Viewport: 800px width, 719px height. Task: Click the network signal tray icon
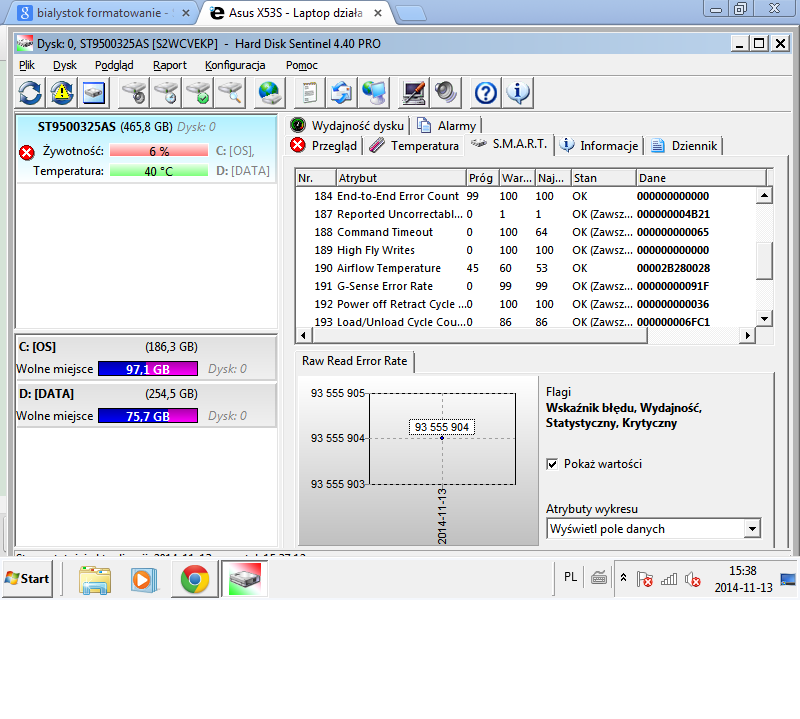[668, 579]
